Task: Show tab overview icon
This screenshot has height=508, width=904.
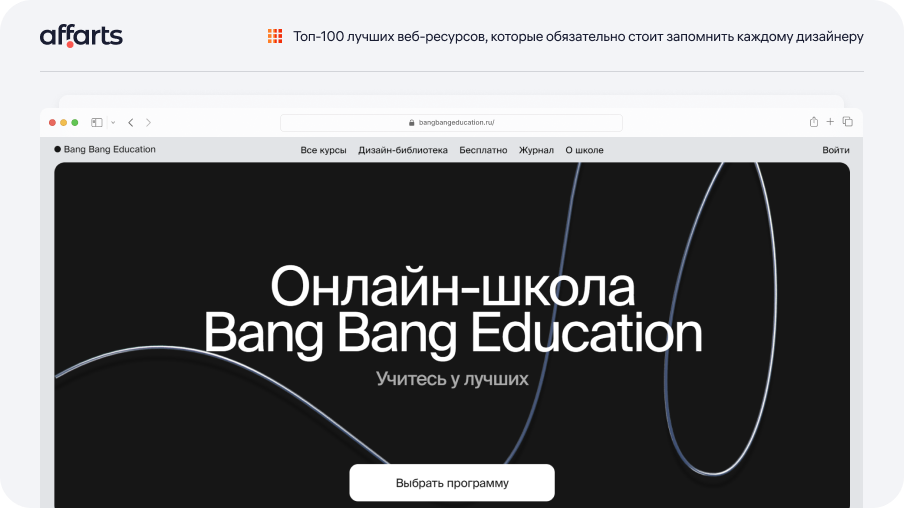Action: tap(848, 122)
